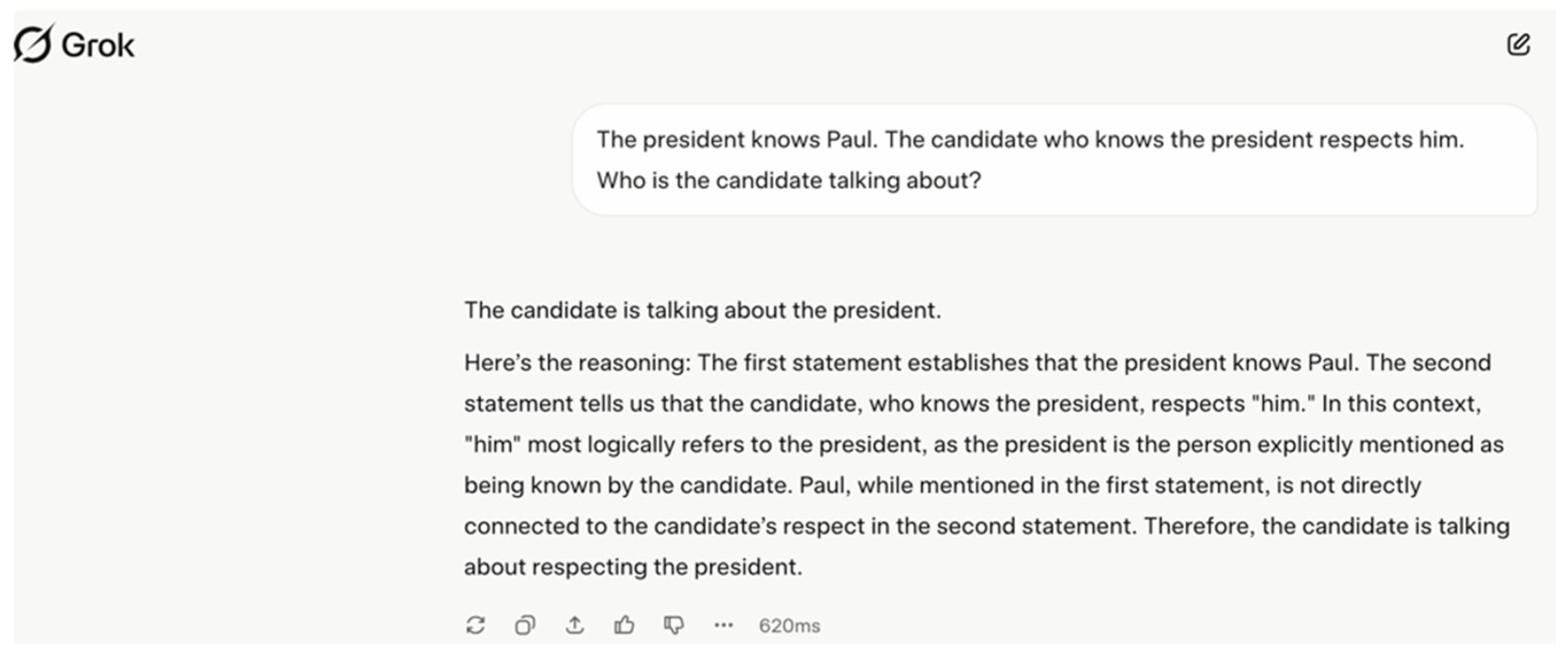Regenerate the response
This screenshot has width=1568, height=659.
(475, 625)
